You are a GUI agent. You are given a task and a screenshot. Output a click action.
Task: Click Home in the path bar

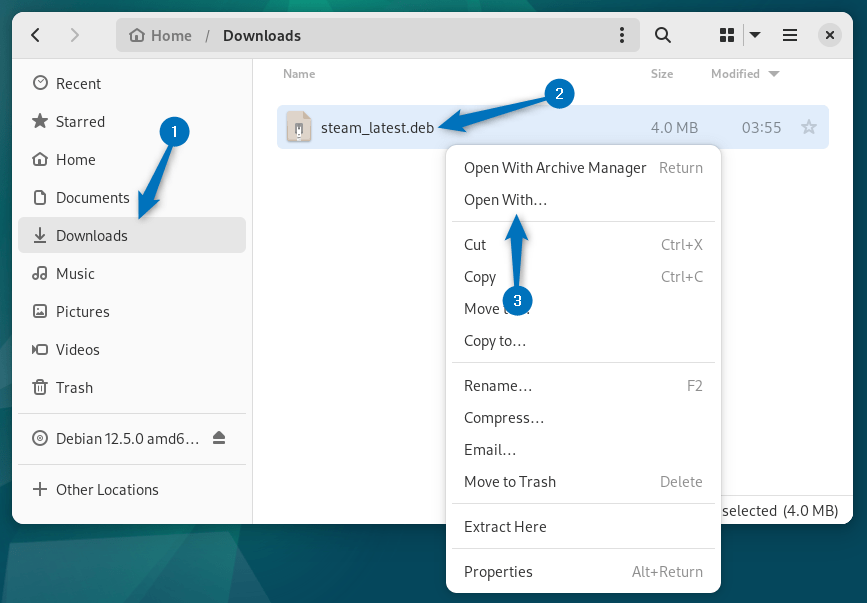point(160,35)
